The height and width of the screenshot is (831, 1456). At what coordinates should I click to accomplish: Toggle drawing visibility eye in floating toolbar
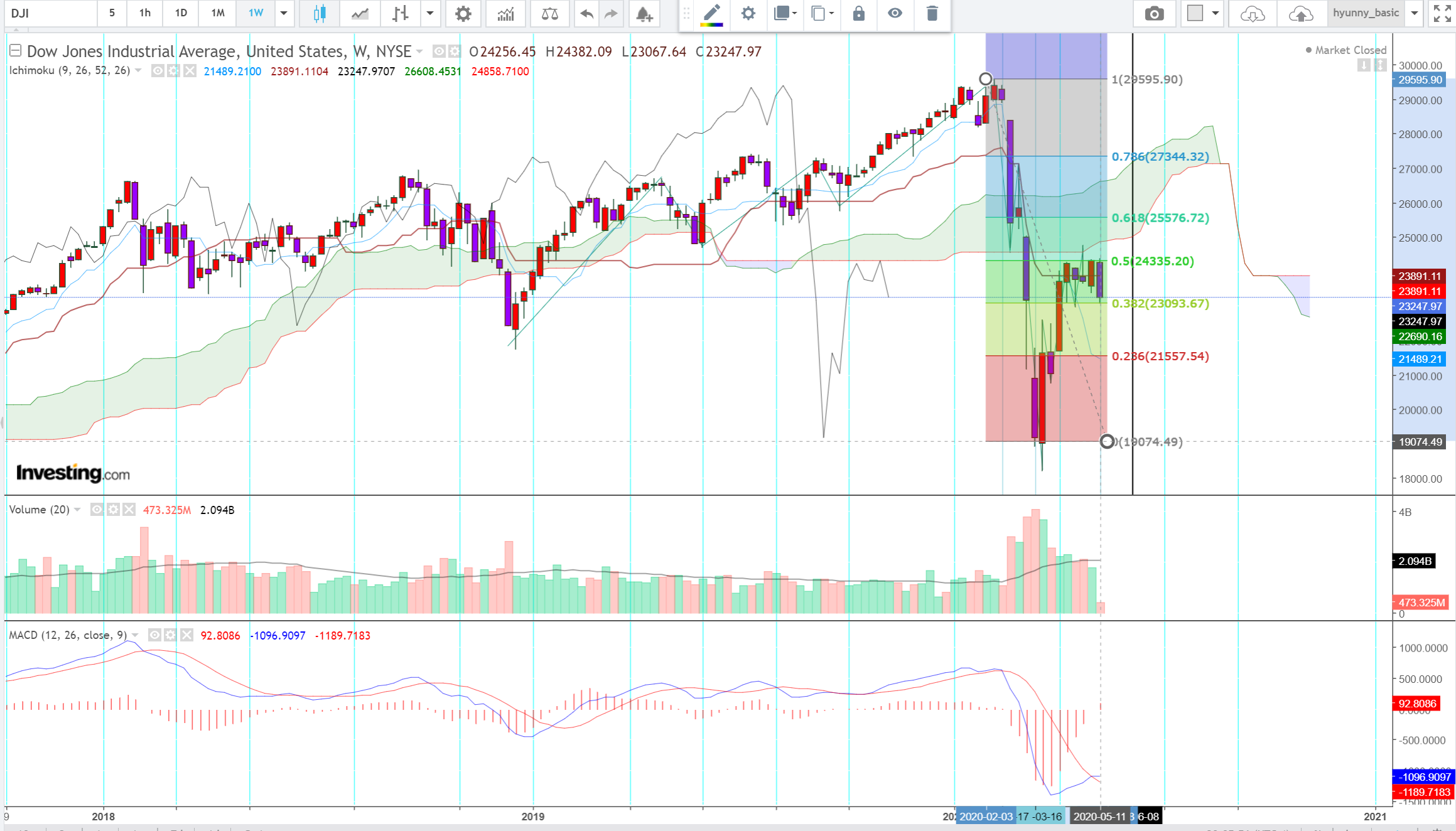(x=895, y=13)
